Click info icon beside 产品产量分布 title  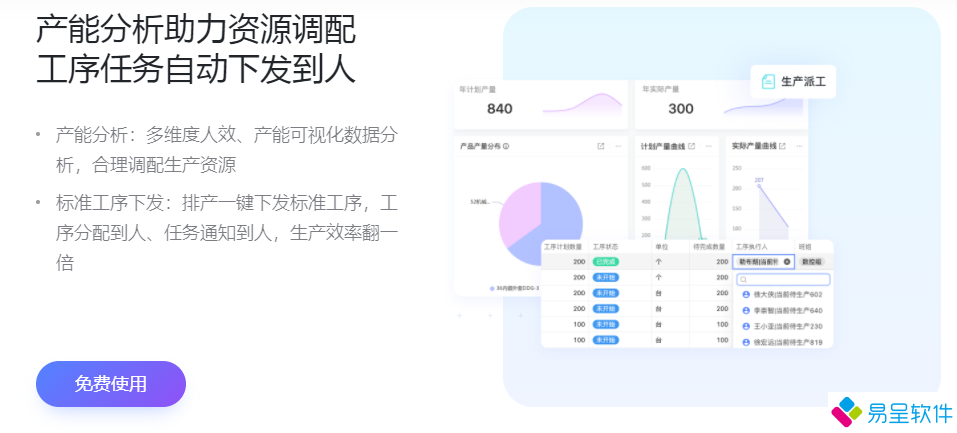507,147
